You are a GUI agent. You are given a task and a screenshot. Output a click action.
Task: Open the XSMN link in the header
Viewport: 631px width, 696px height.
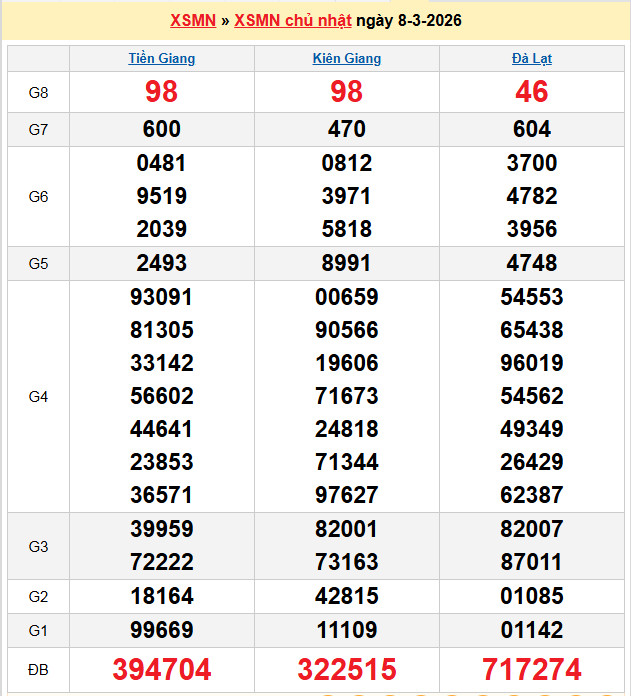193,21
